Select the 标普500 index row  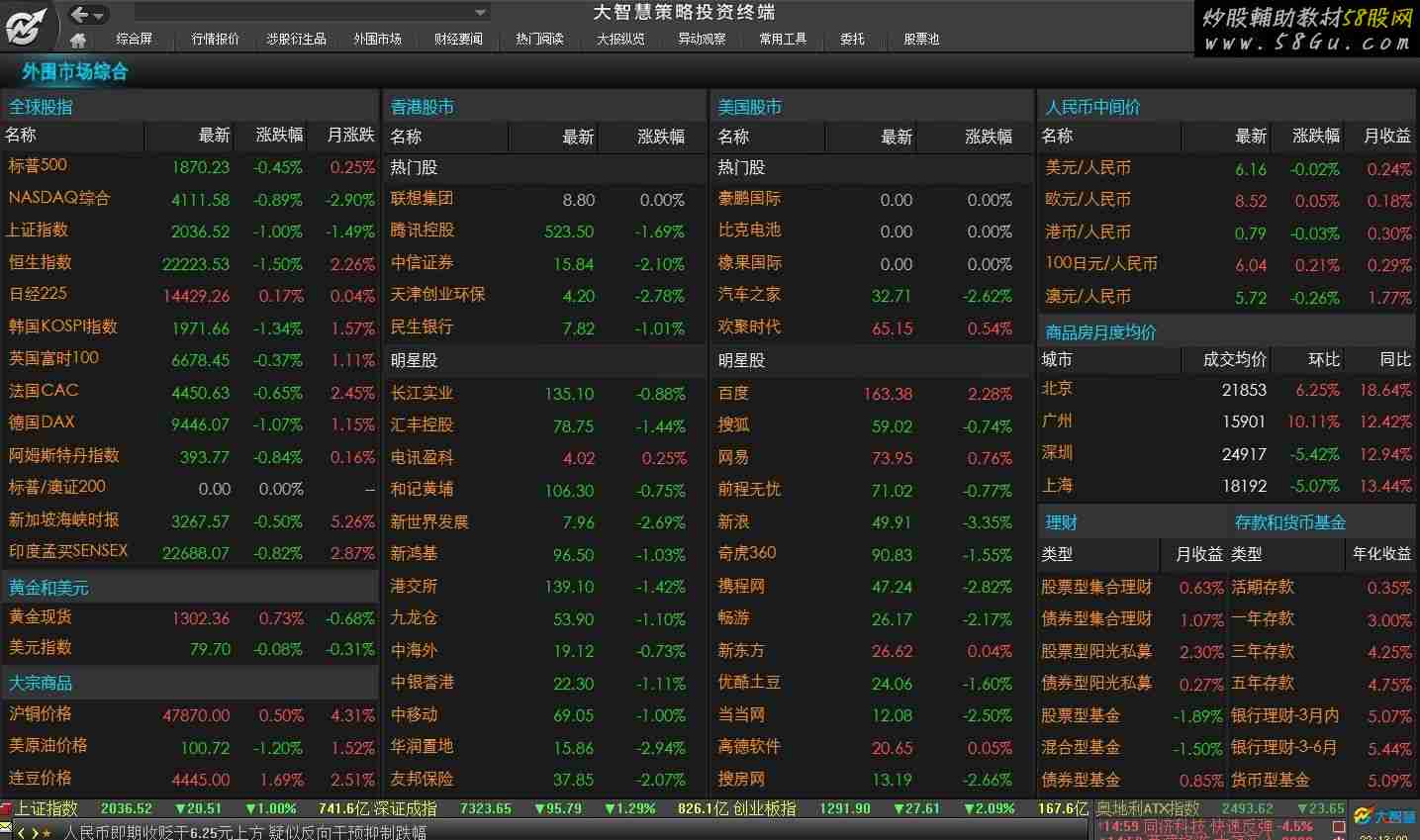(x=191, y=166)
